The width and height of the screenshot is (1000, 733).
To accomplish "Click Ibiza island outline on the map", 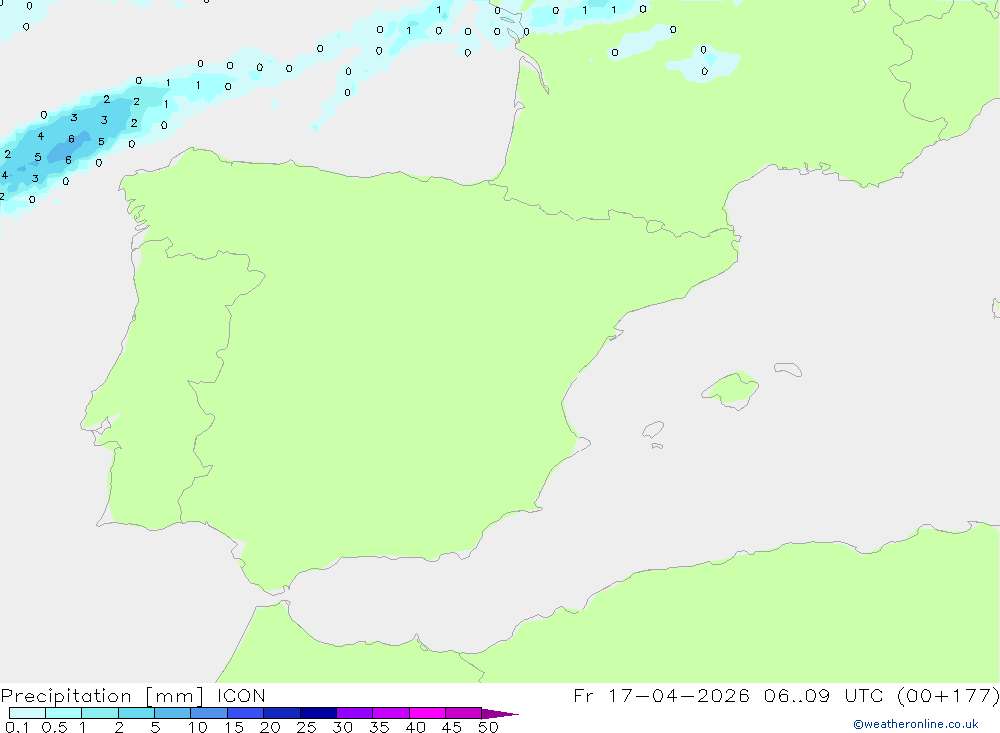I will coord(653,429).
